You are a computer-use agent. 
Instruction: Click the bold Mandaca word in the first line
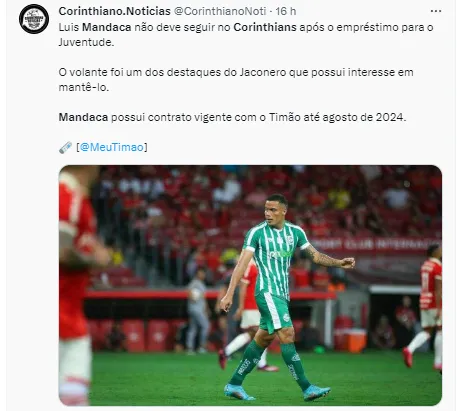click(107, 27)
